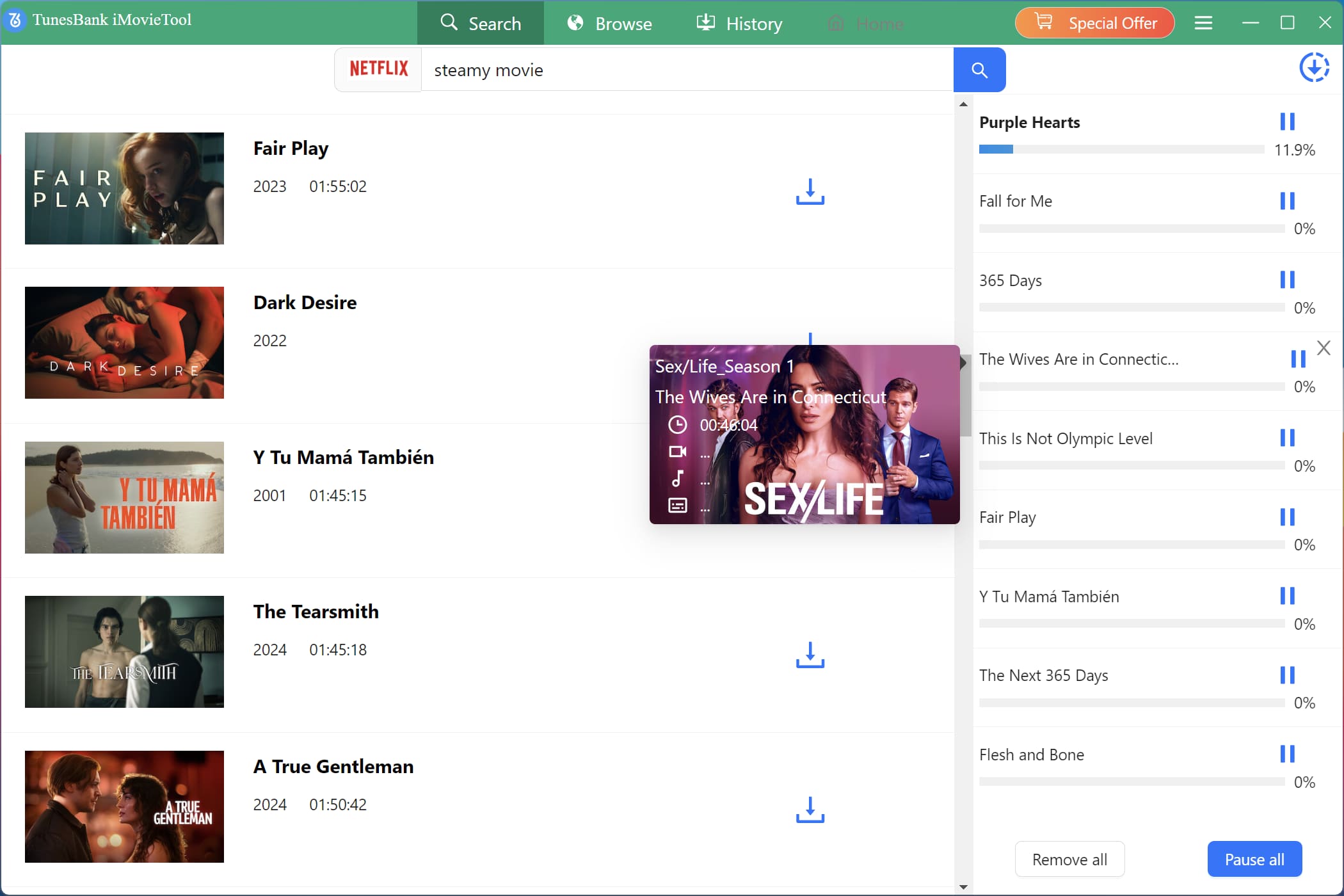Pause the Purple Hearts download
This screenshot has height=896, width=1344.
(1287, 121)
